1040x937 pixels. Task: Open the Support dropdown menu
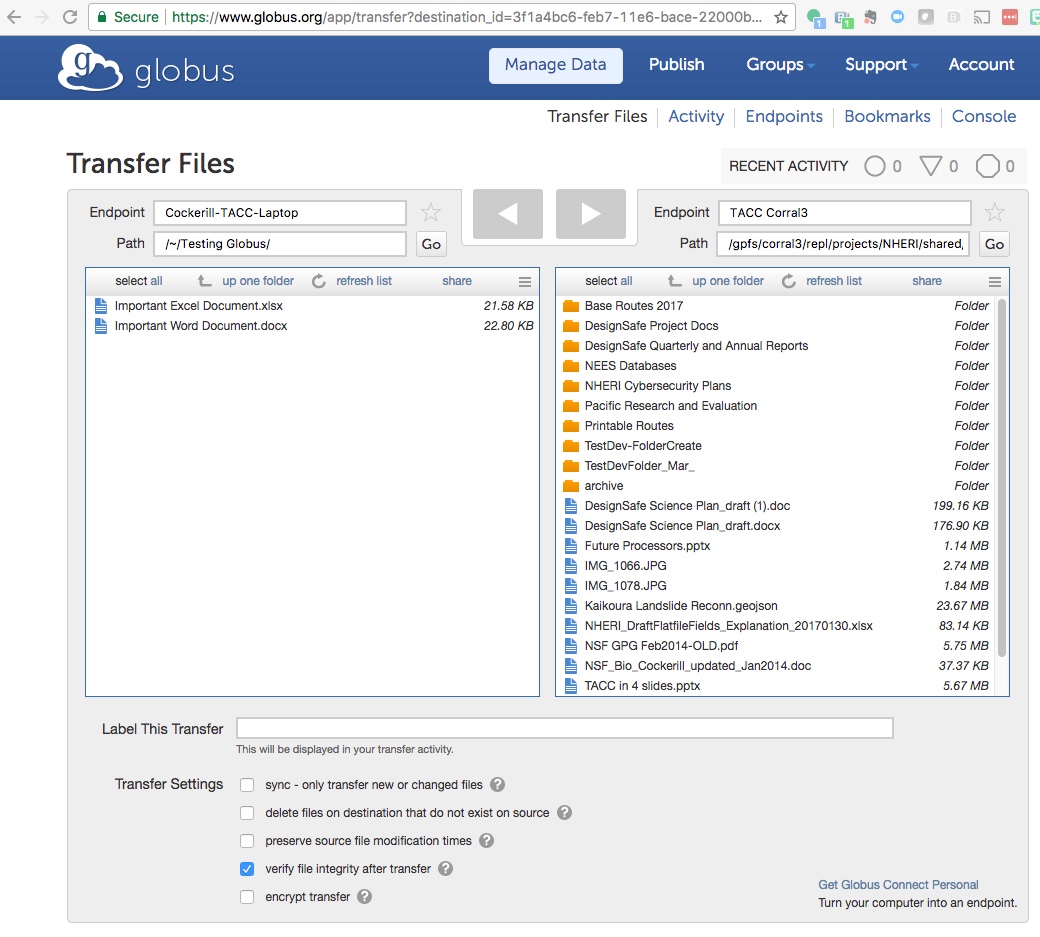881,64
